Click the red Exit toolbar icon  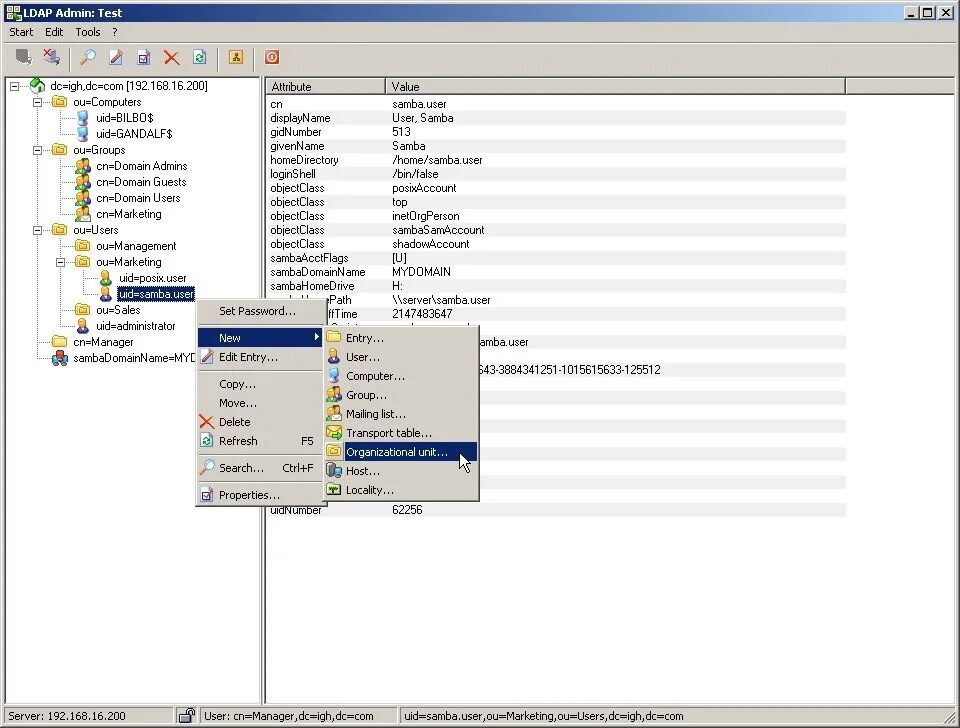(272, 58)
